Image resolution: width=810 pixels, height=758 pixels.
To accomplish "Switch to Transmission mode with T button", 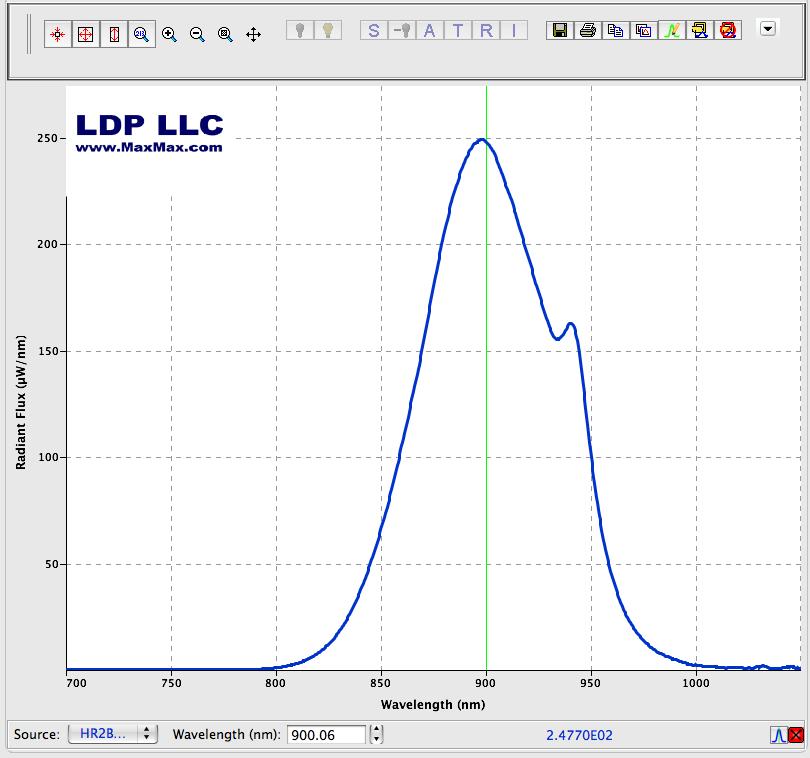I will point(458,30).
